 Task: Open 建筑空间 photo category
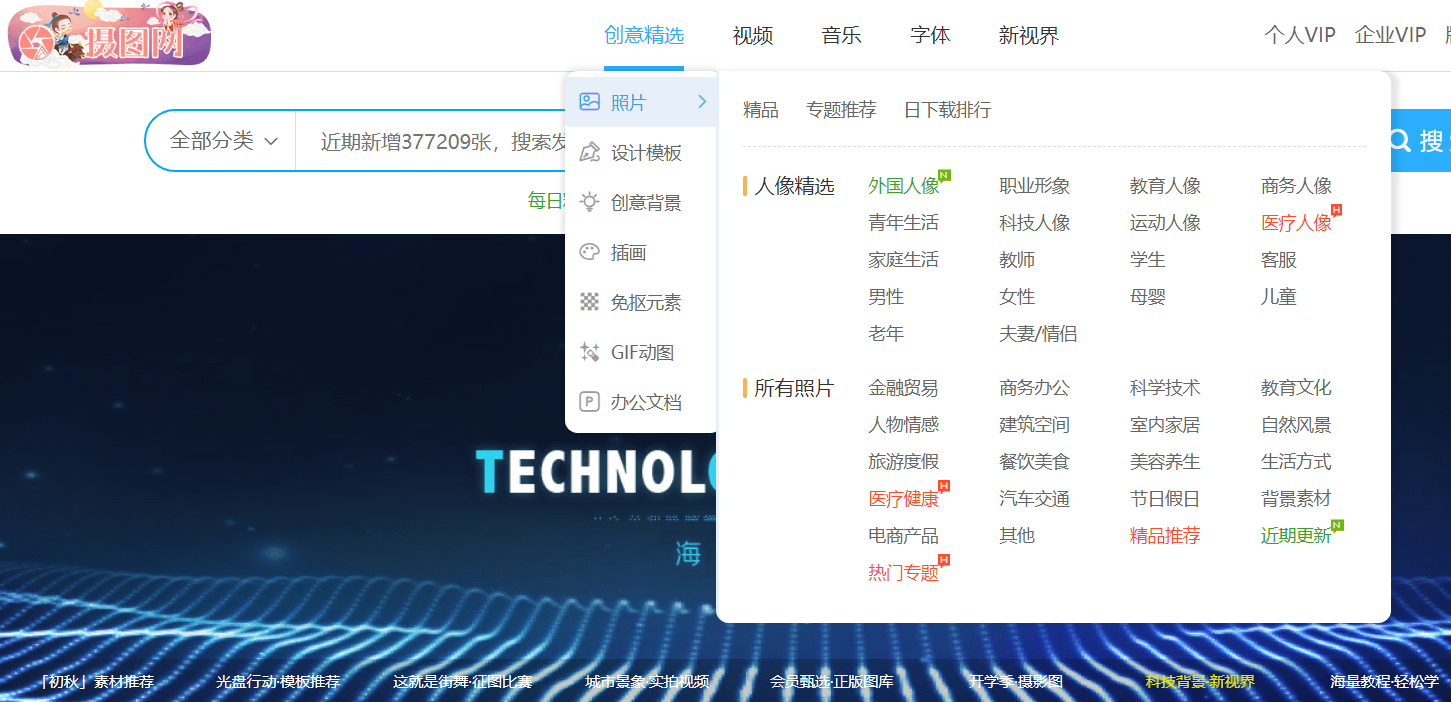[x=1035, y=425]
